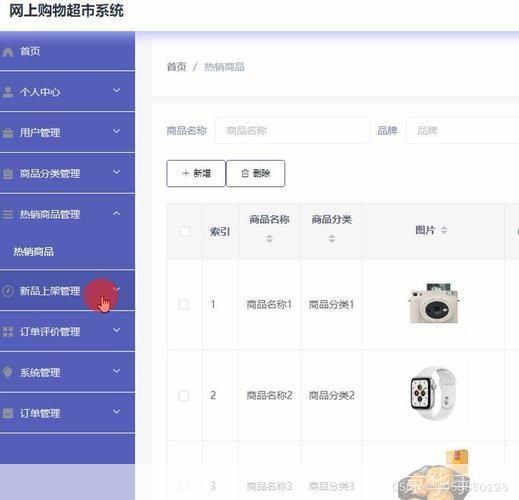Click the briefcase icon beside 用户管理
The image size is (519, 500).
[8, 133]
